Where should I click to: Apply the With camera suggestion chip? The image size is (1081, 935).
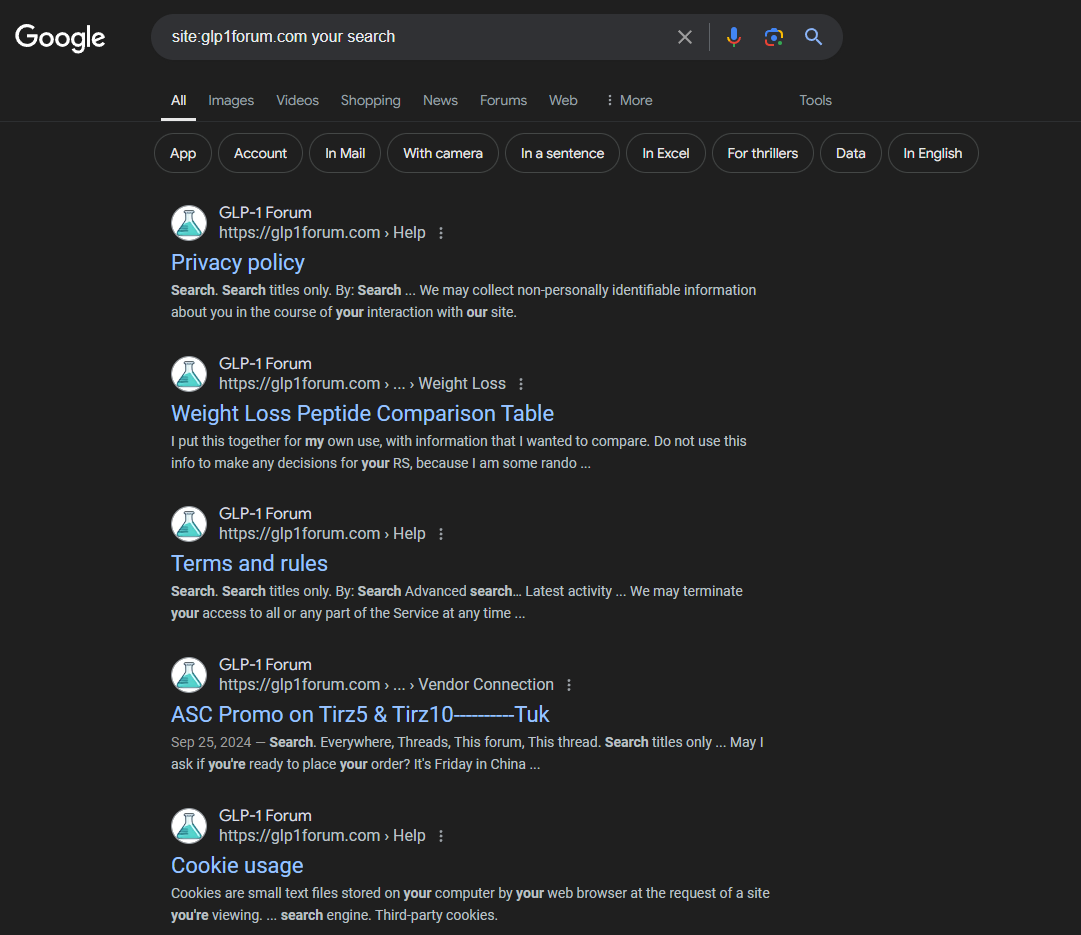click(x=443, y=153)
